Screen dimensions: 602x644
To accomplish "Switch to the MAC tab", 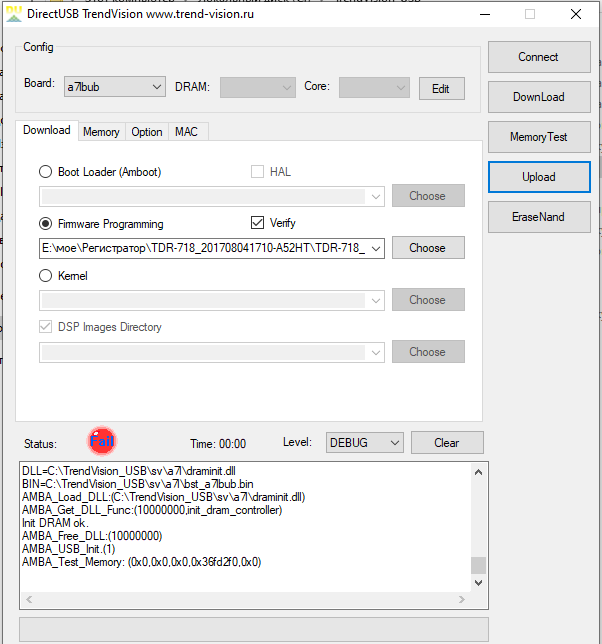I will coord(186,132).
